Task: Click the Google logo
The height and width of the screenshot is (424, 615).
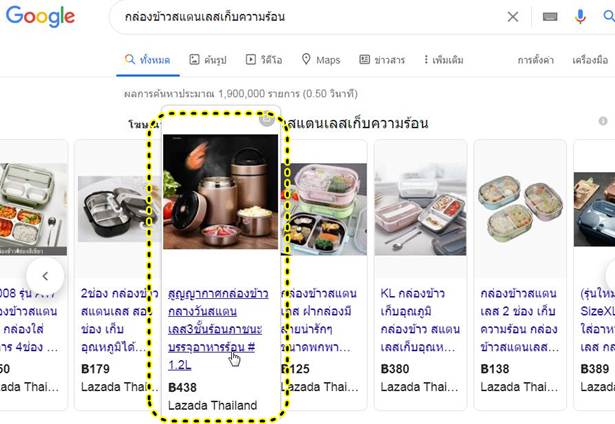Action: coord(40,16)
